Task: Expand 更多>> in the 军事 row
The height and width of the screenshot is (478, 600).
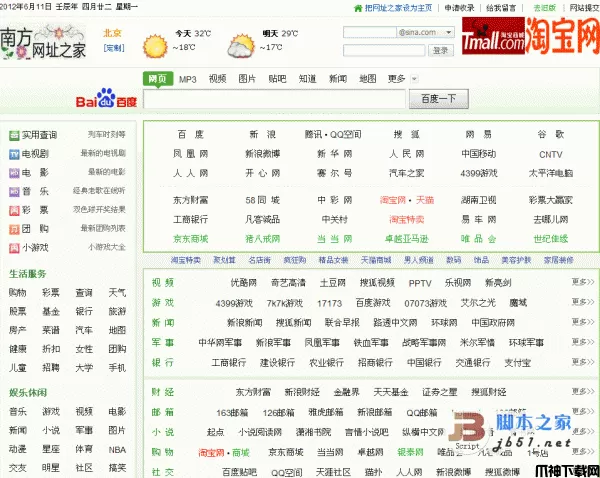Action: [x=583, y=342]
